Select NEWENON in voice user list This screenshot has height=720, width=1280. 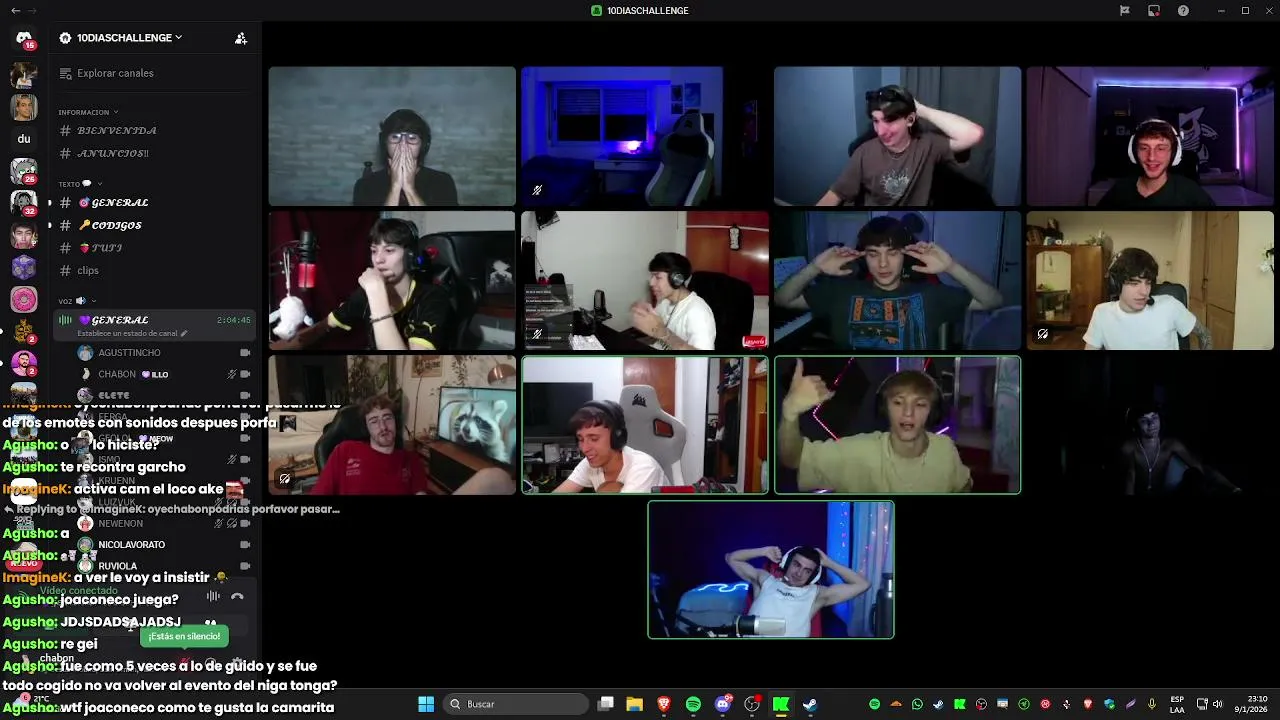click(x=164, y=523)
